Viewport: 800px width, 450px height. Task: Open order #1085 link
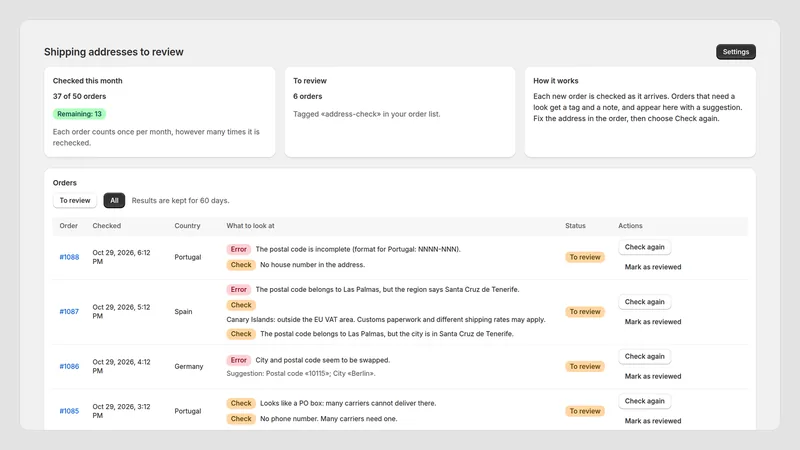pyautogui.click(x=69, y=411)
